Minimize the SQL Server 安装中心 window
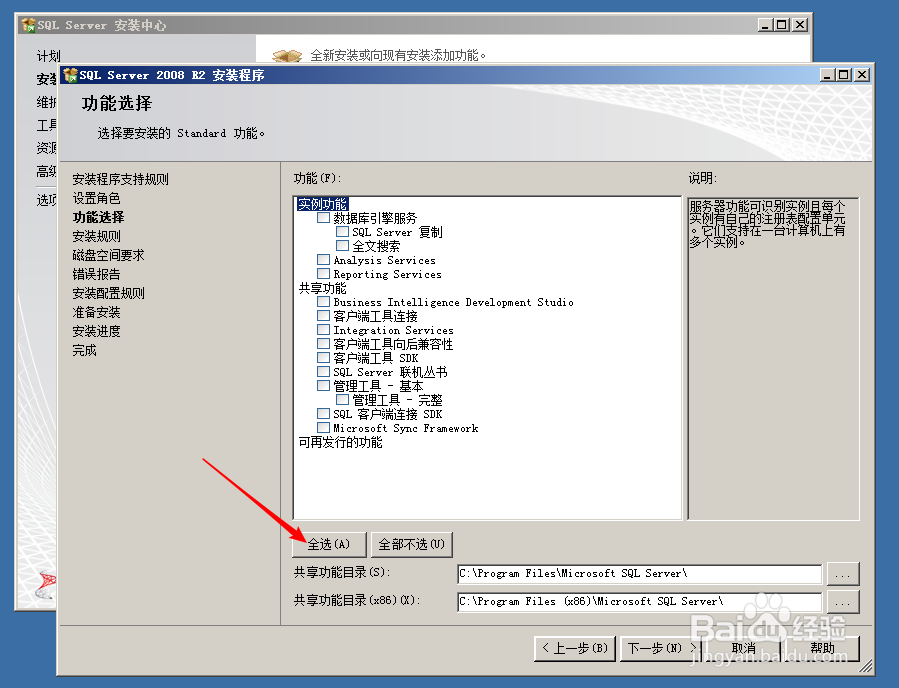 [765, 25]
